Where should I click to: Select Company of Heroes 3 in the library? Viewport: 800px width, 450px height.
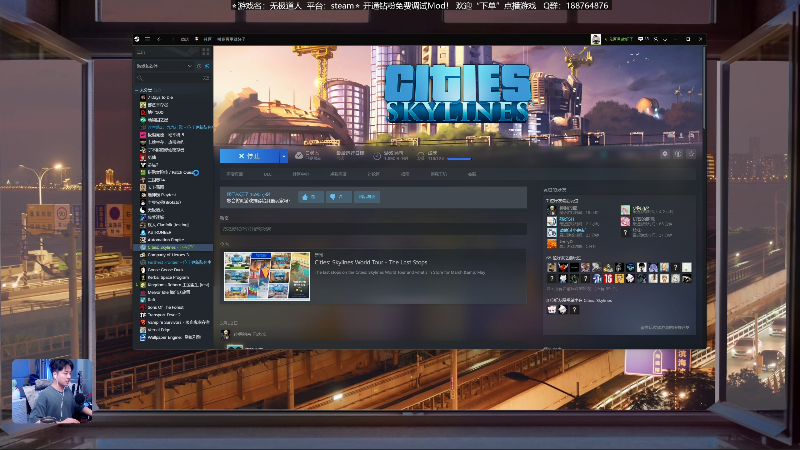pos(164,255)
